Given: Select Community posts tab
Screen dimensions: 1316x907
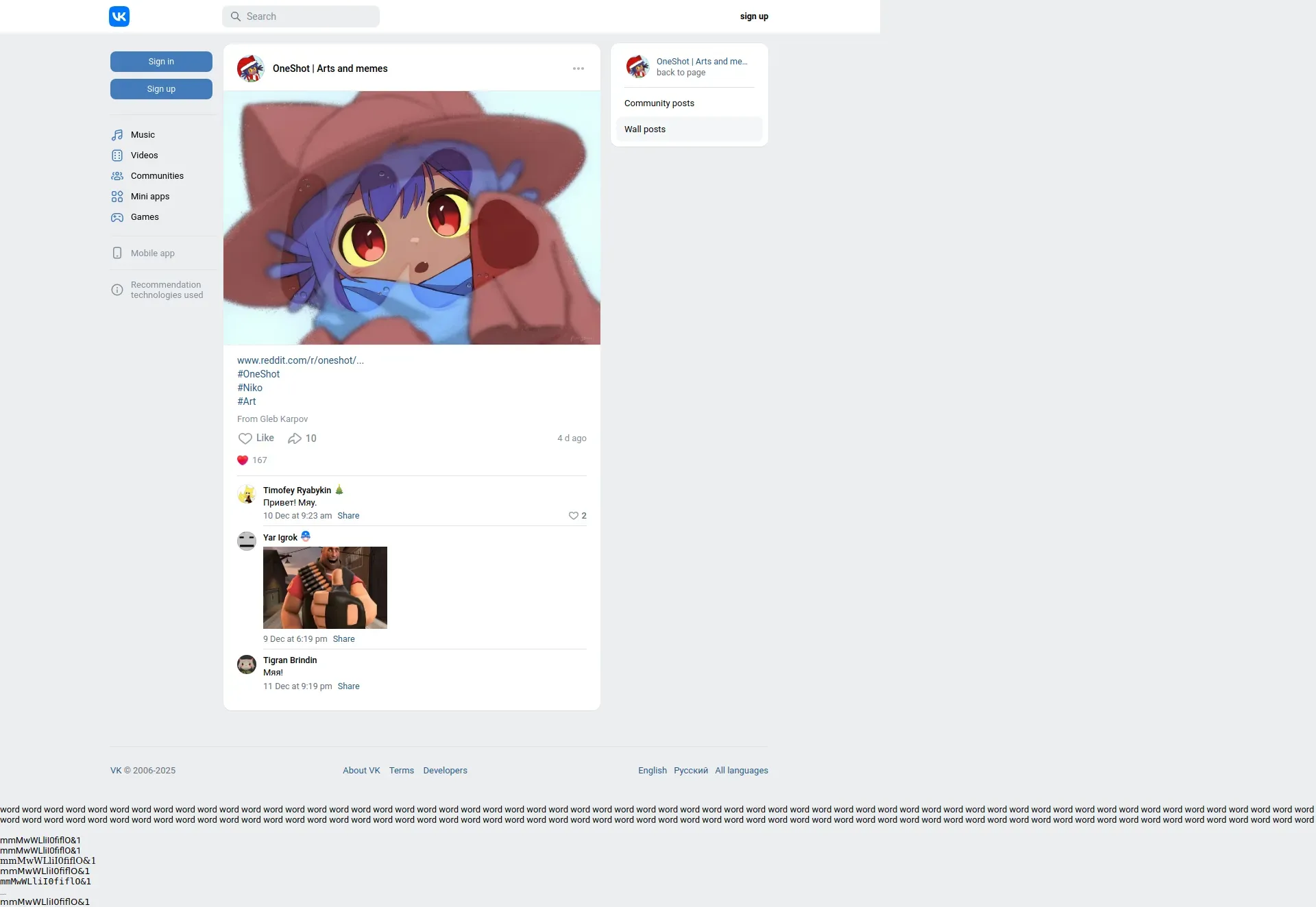Looking at the screenshot, I should click(x=659, y=103).
